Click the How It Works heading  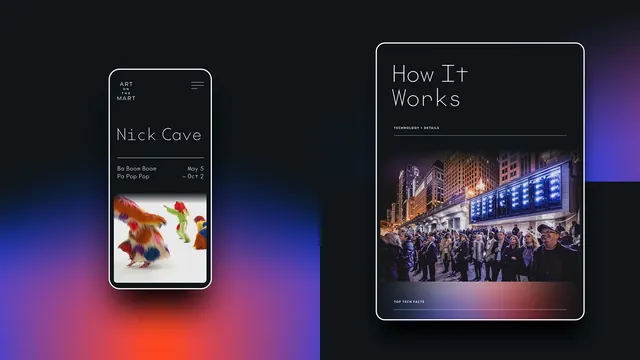[430, 86]
